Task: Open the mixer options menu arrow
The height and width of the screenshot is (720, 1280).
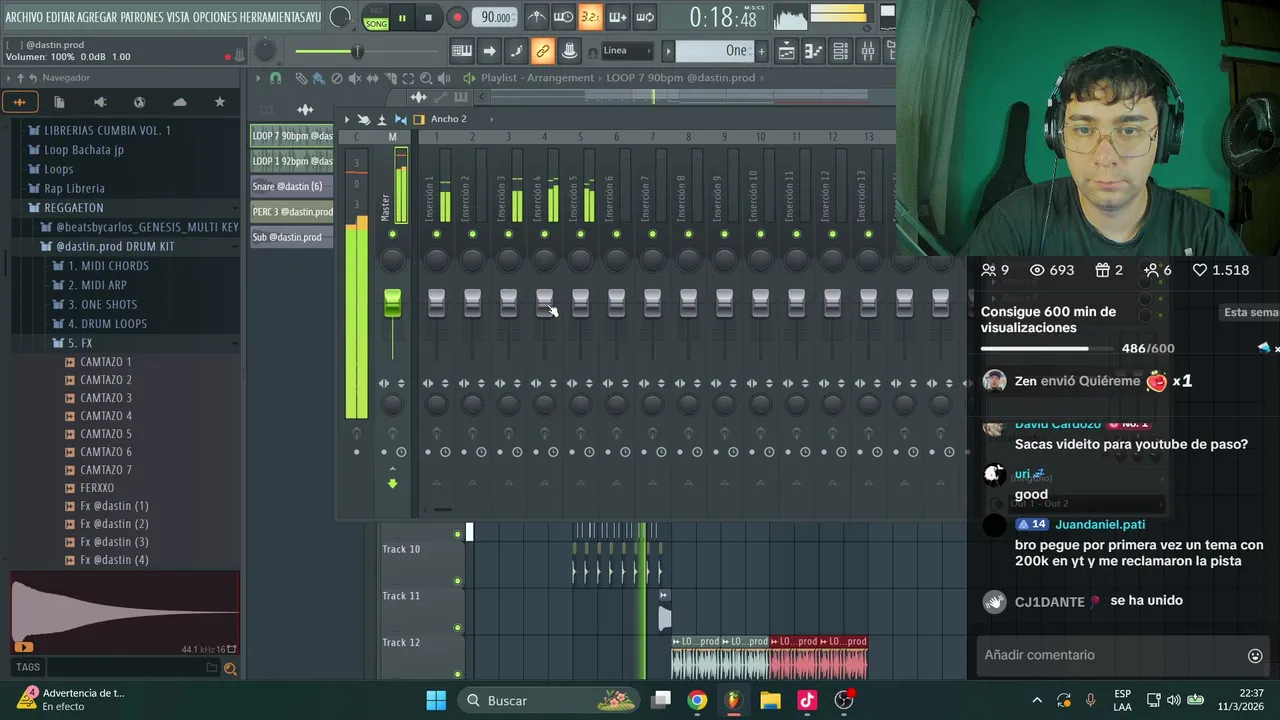Action: tap(347, 119)
